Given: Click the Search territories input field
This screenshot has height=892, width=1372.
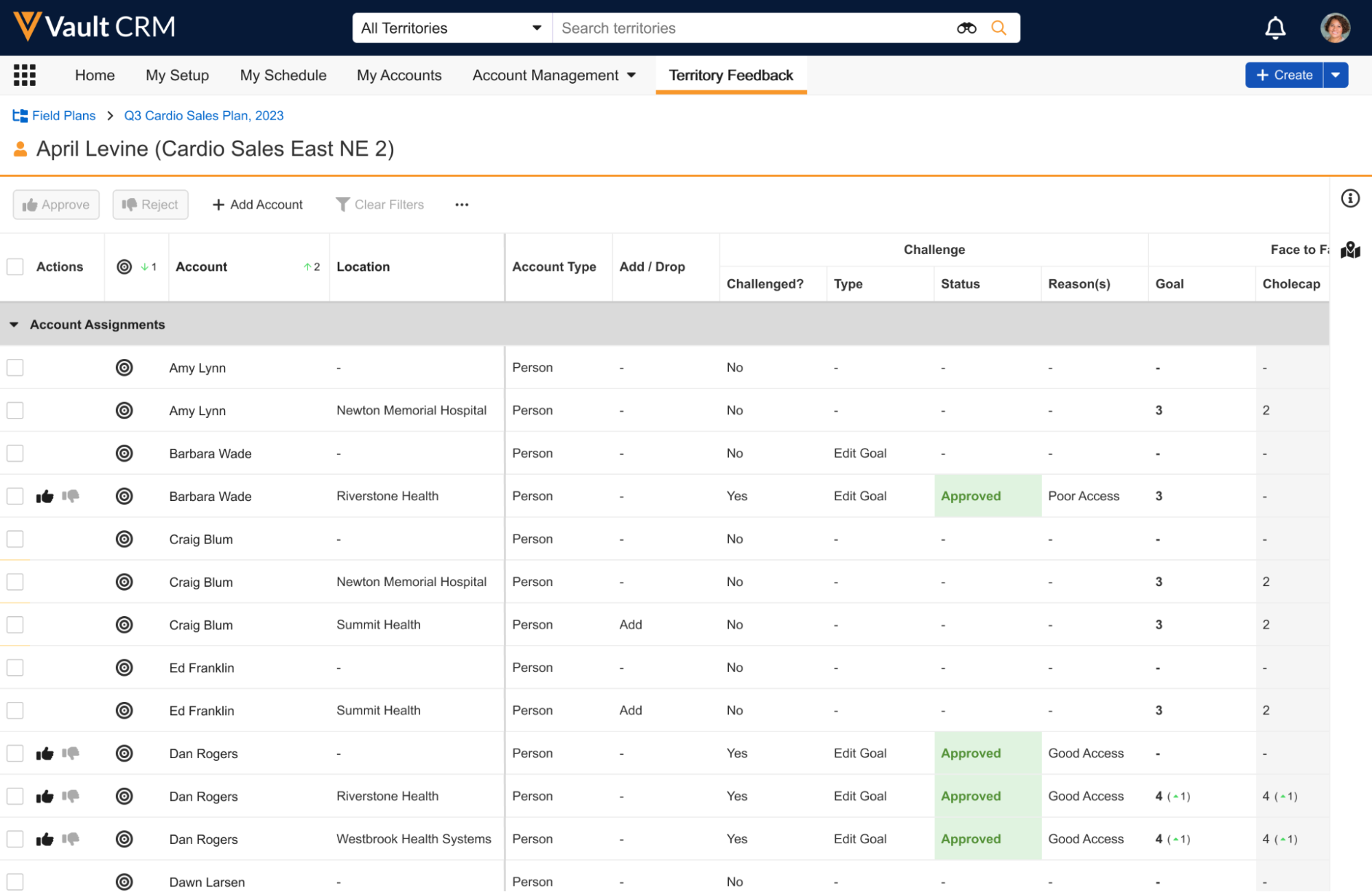Looking at the screenshot, I should [752, 28].
